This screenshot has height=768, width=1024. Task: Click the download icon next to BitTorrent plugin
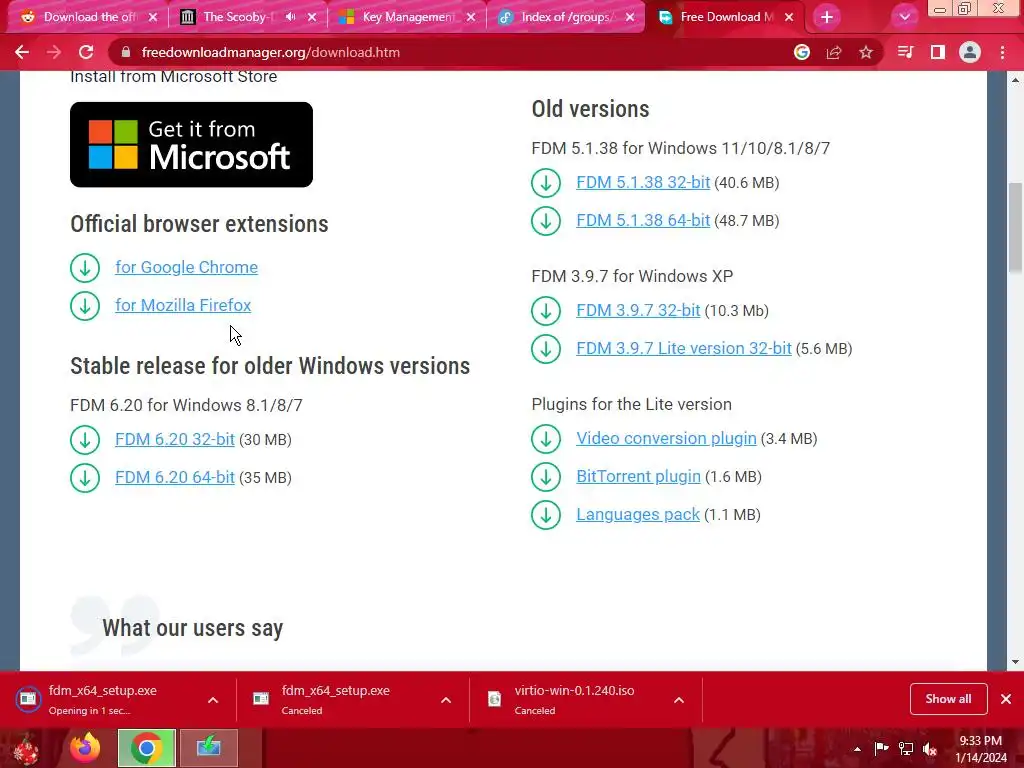(x=546, y=477)
